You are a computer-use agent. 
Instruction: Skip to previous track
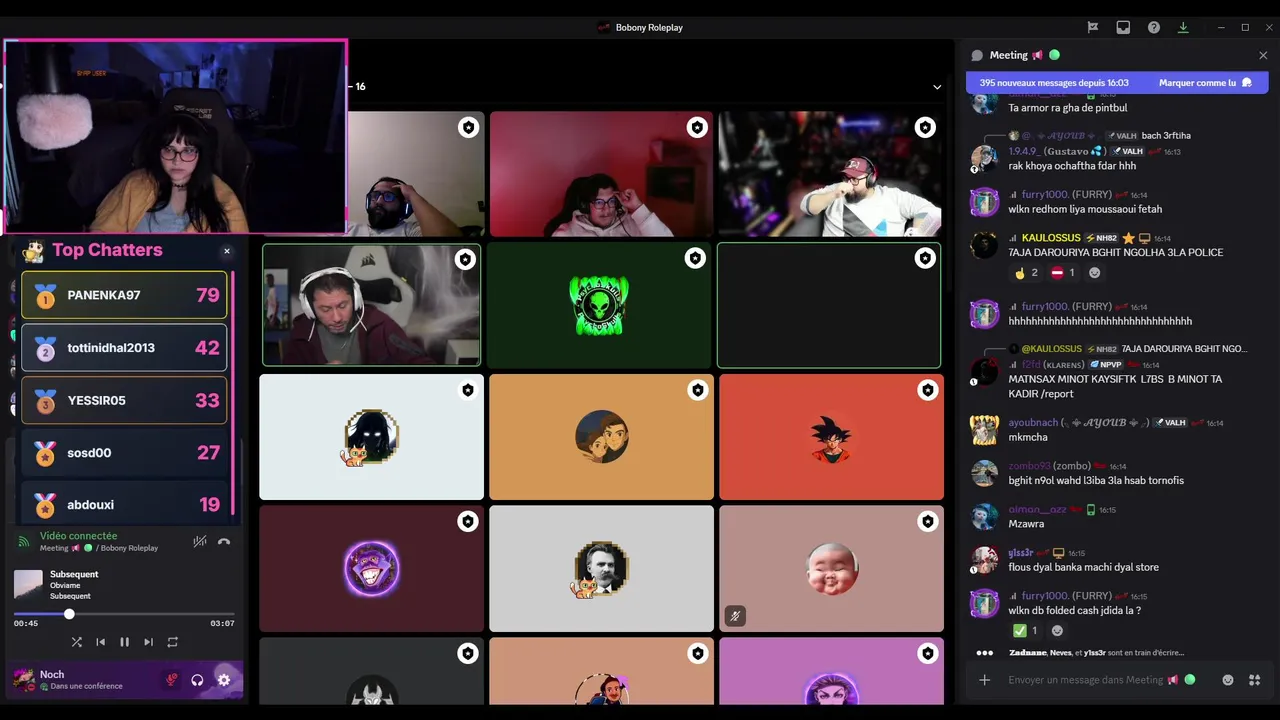pyautogui.click(x=100, y=642)
